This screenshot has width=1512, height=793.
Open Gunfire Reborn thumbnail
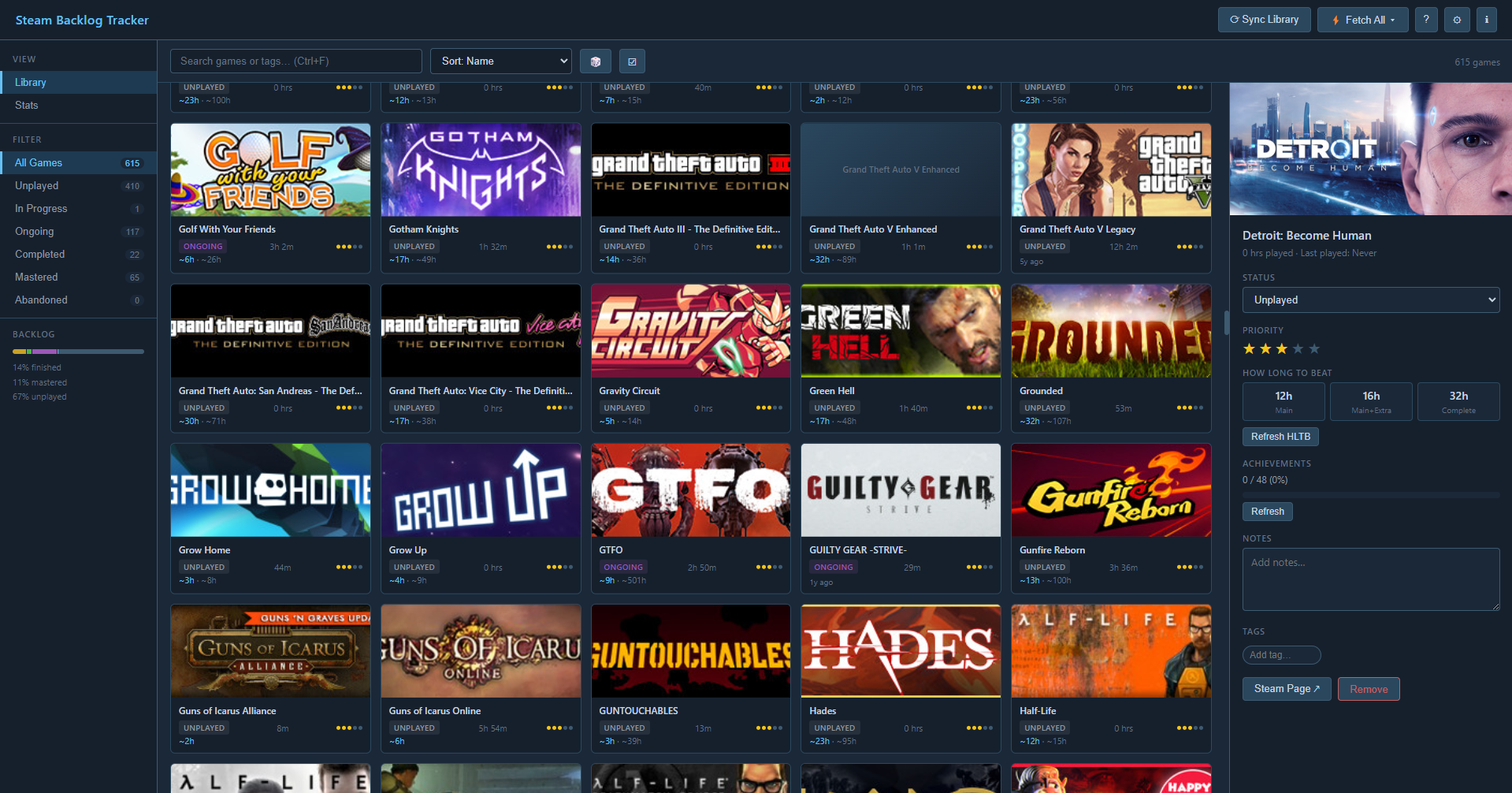pos(1111,490)
